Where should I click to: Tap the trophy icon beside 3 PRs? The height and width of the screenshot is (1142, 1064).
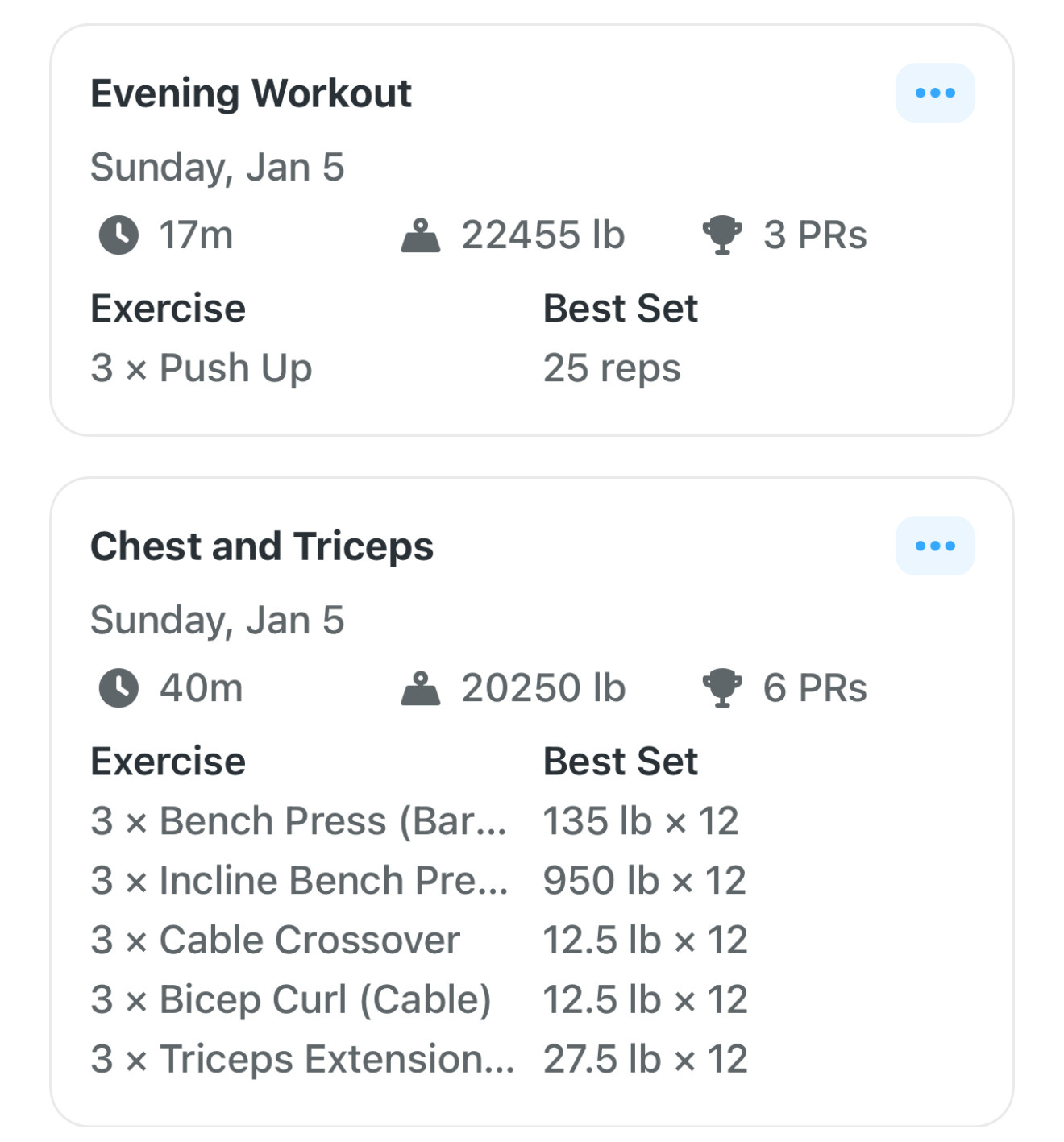pos(722,235)
